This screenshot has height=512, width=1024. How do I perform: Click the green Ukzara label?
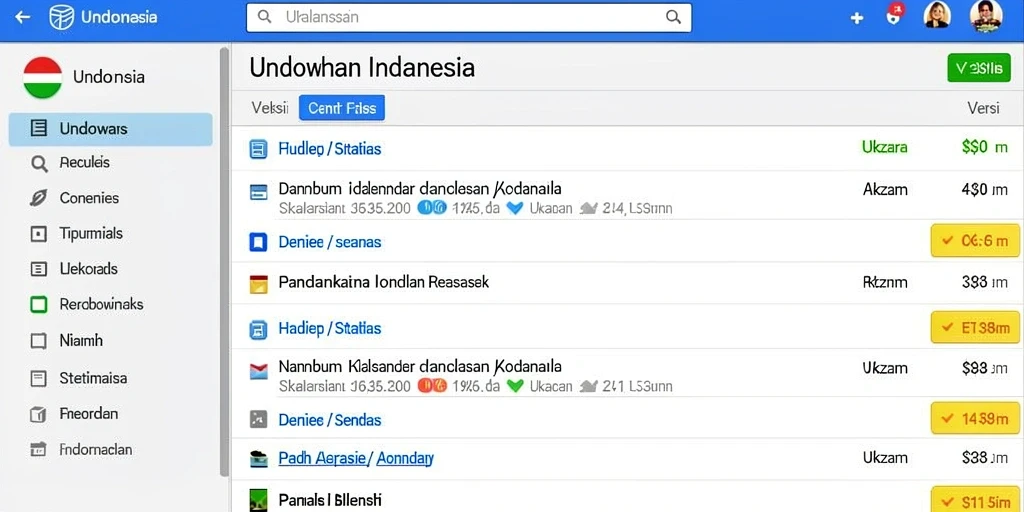tap(885, 148)
